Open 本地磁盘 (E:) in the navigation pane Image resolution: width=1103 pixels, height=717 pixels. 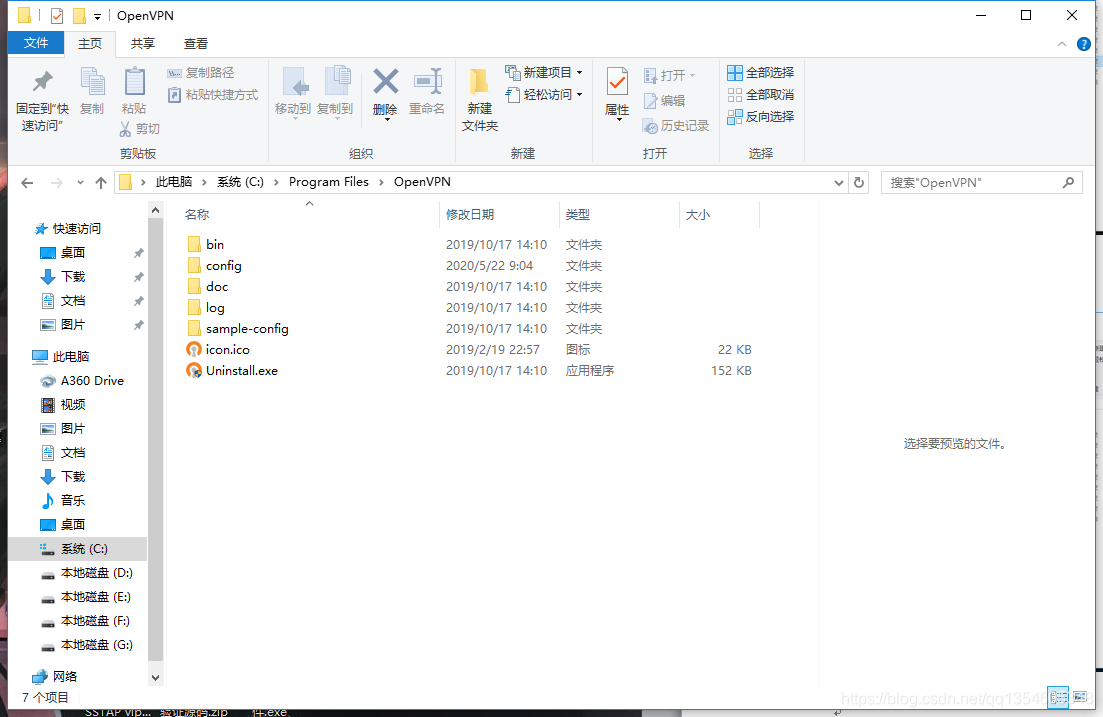point(96,597)
